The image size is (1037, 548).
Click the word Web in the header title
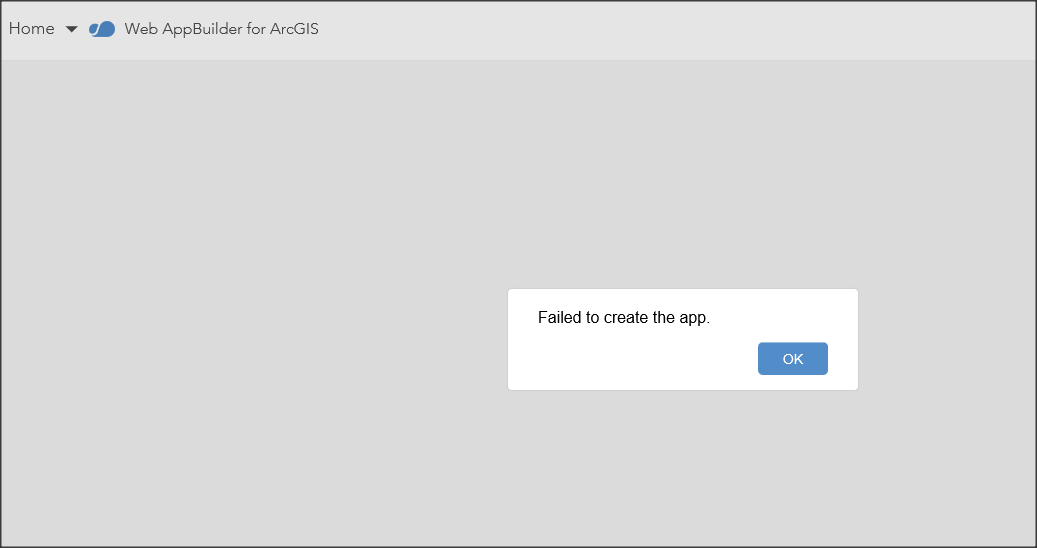coord(141,29)
